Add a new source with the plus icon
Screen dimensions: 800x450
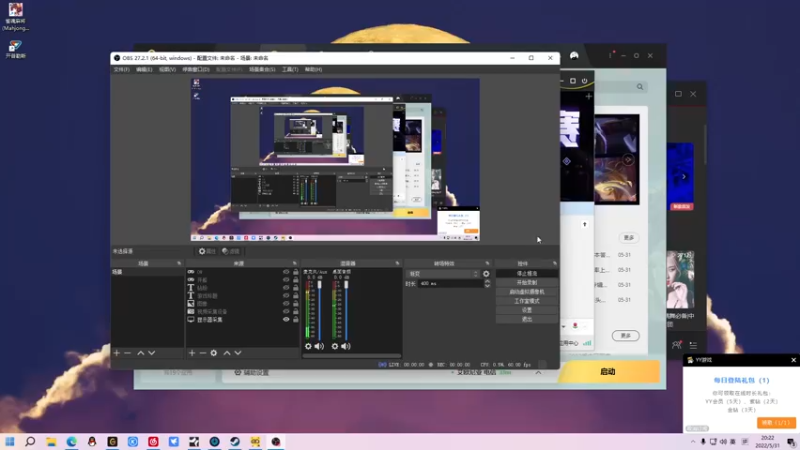[x=192, y=353]
